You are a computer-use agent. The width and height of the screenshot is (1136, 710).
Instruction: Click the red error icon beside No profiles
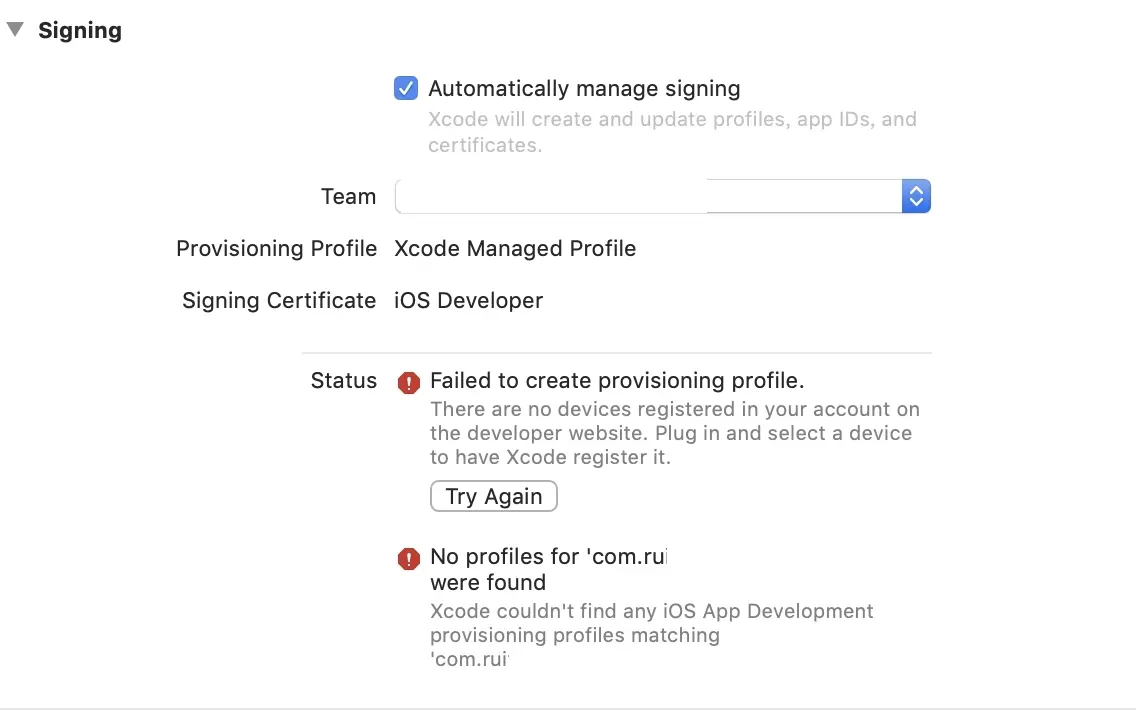pyautogui.click(x=408, y=558)
